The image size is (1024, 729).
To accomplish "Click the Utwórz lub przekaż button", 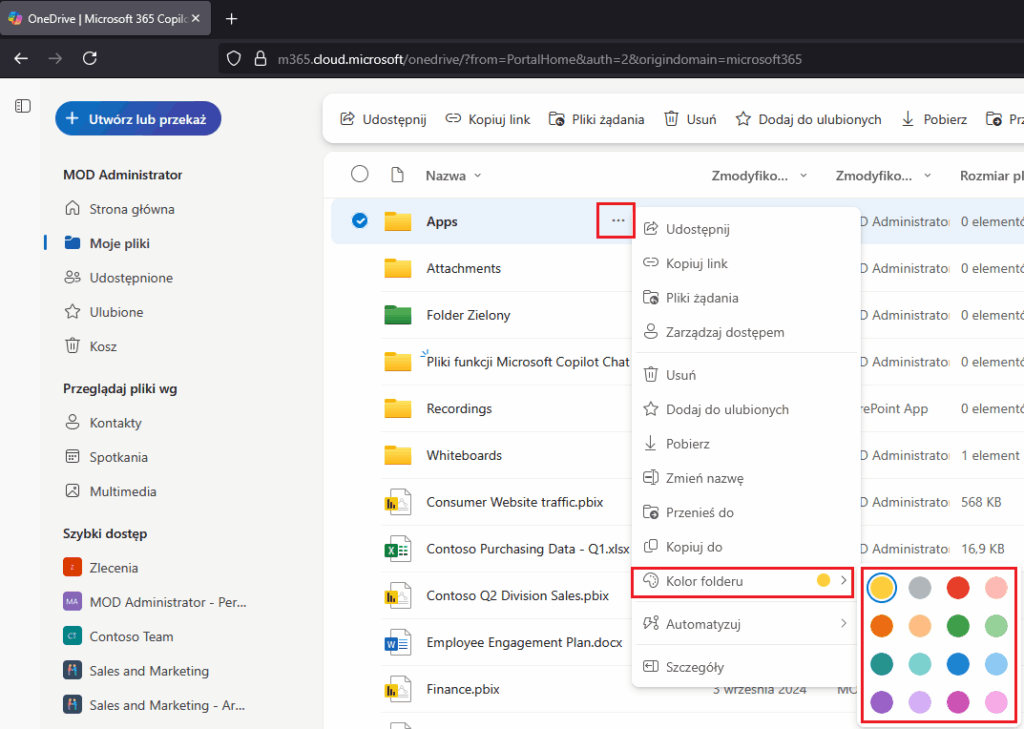I will coord(138,119).
